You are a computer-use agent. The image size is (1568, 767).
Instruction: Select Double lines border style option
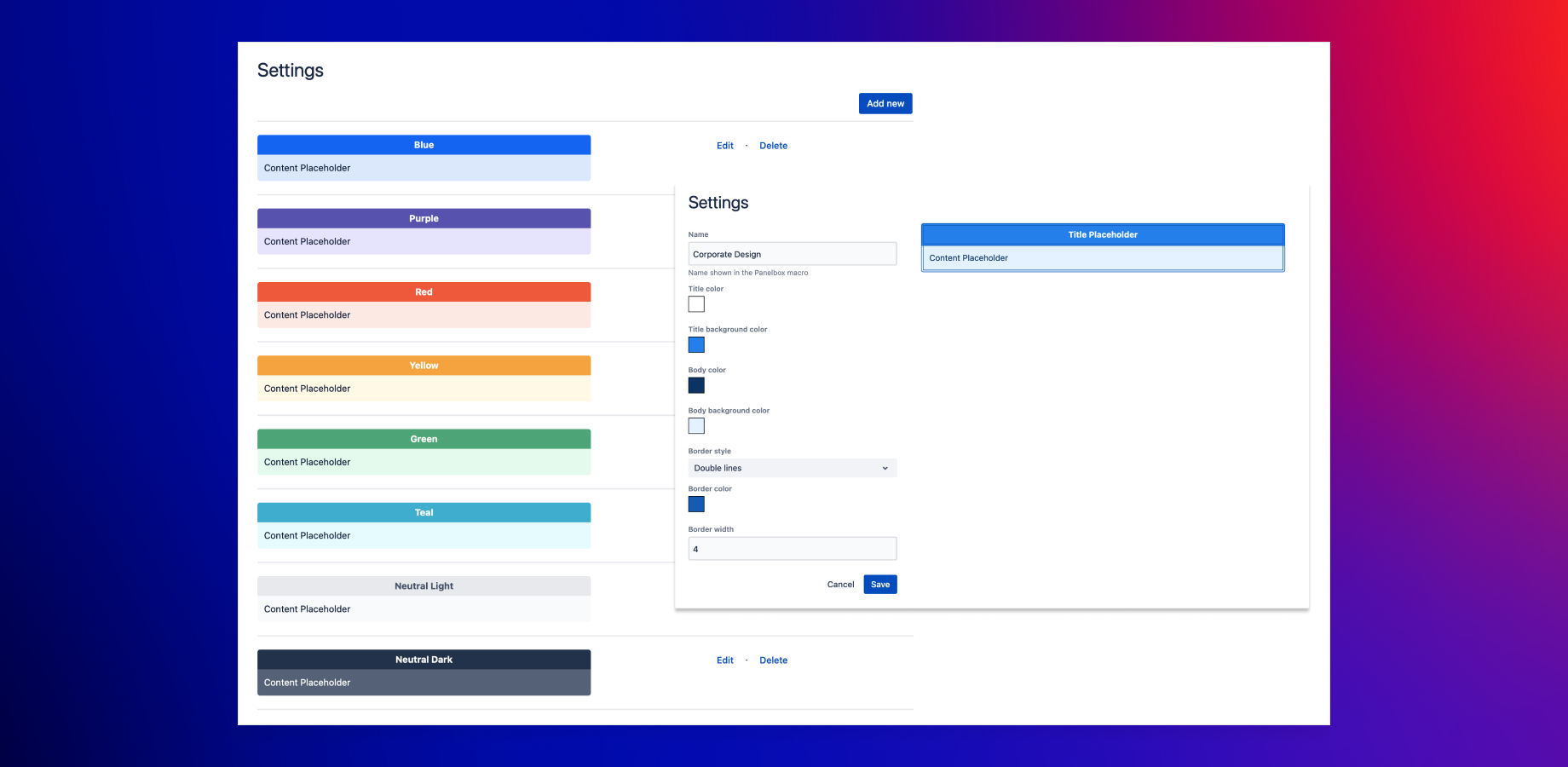click(x=792, y=467)
